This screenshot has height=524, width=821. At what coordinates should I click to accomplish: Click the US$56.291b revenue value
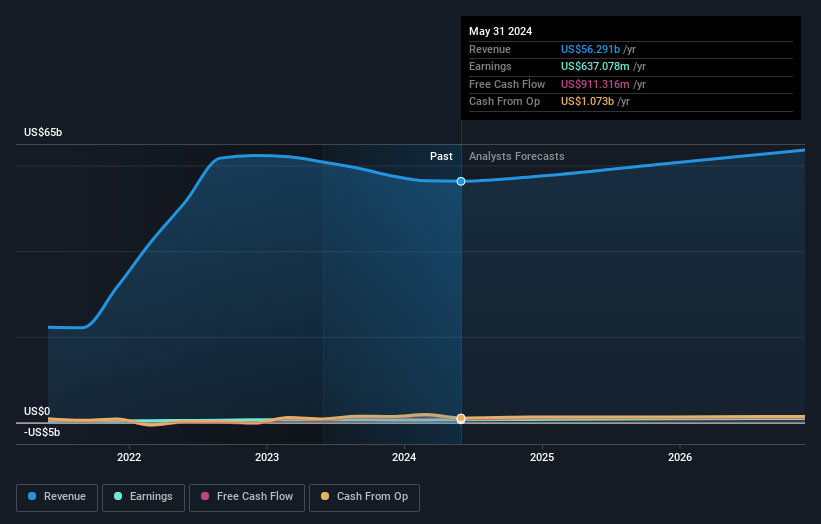(x=591, y=49)
